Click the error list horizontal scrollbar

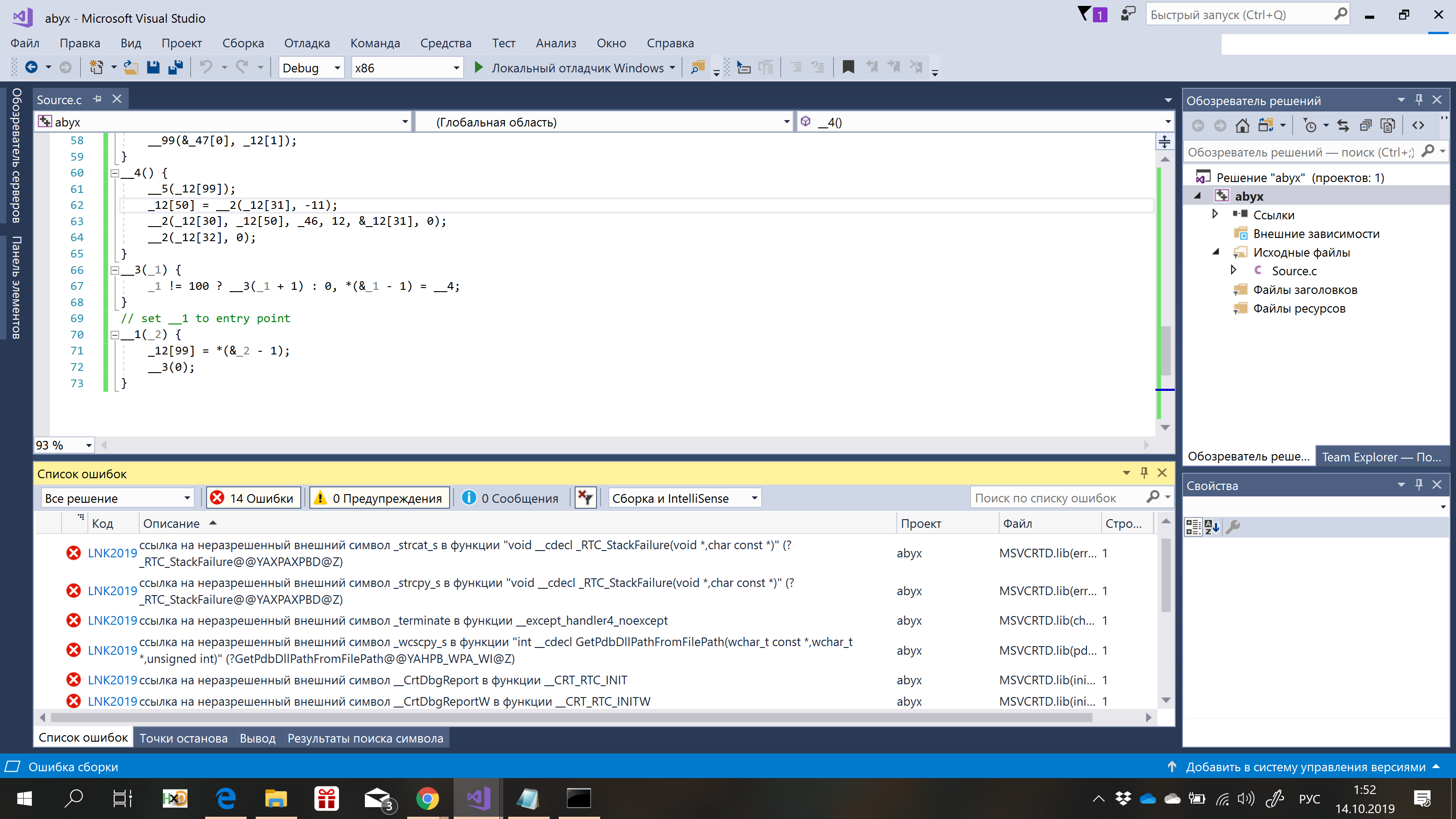[571, 717]
